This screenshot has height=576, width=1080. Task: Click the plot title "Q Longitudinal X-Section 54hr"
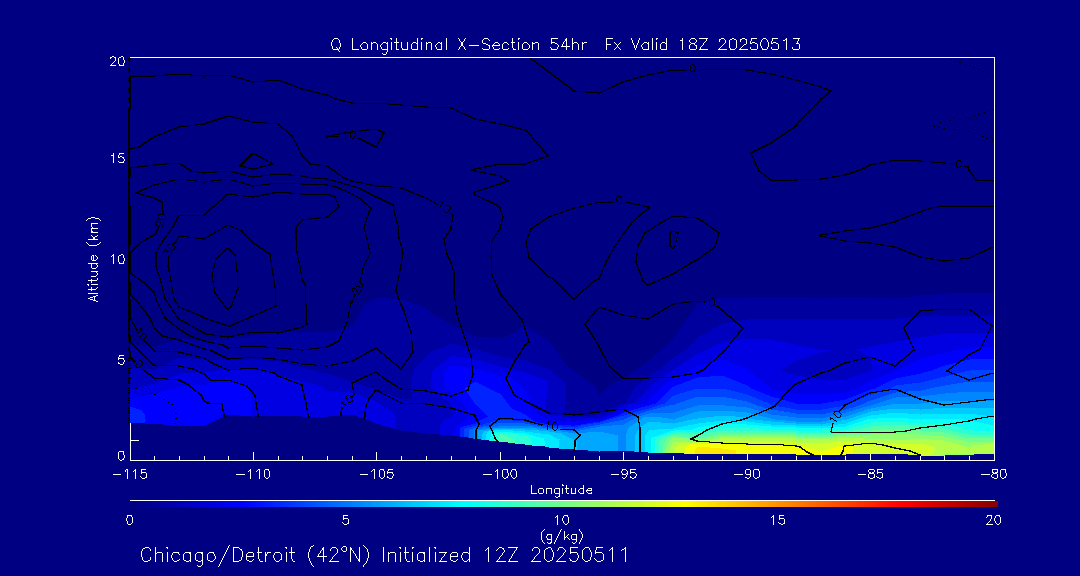point(460,45)
